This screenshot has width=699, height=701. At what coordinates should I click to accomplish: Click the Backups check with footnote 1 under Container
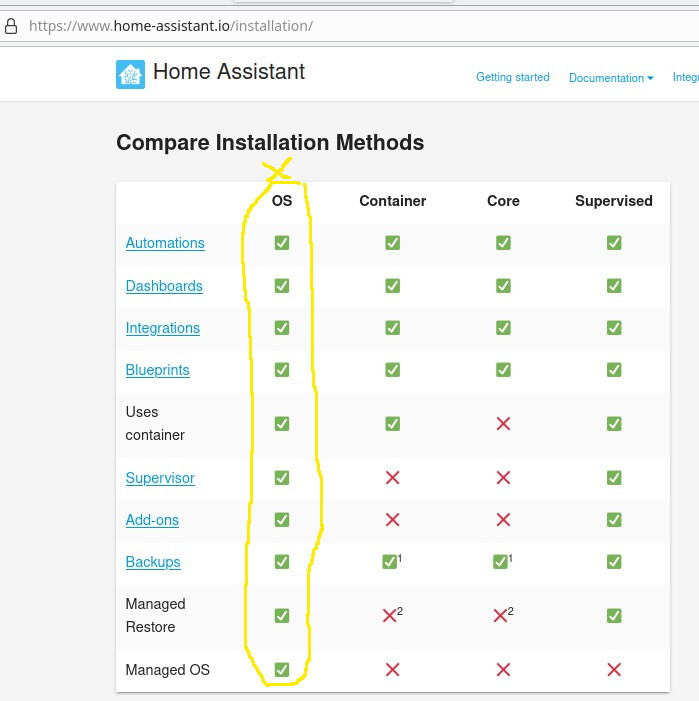(390, 562)
